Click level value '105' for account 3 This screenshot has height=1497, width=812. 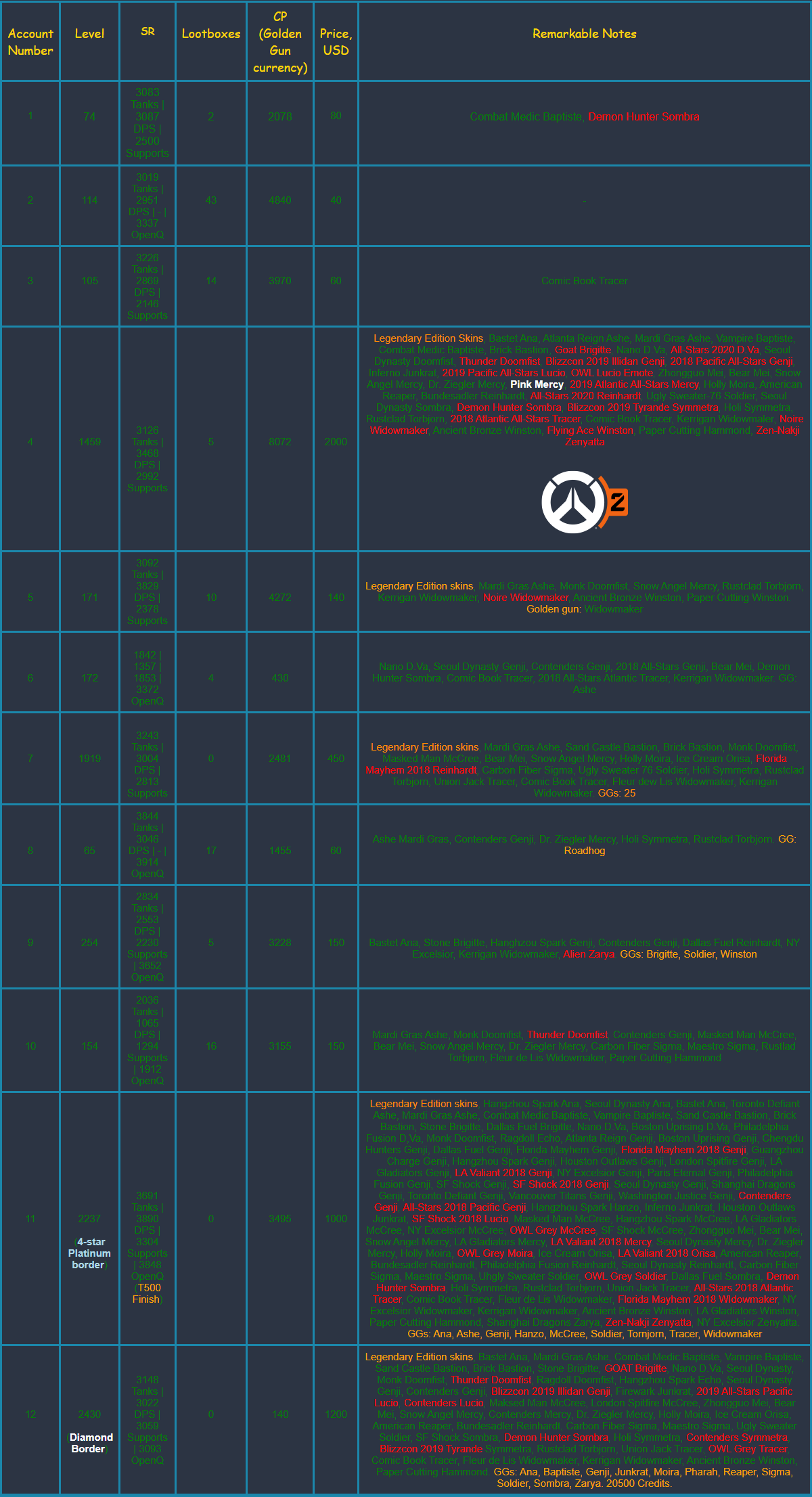(89, 281)
